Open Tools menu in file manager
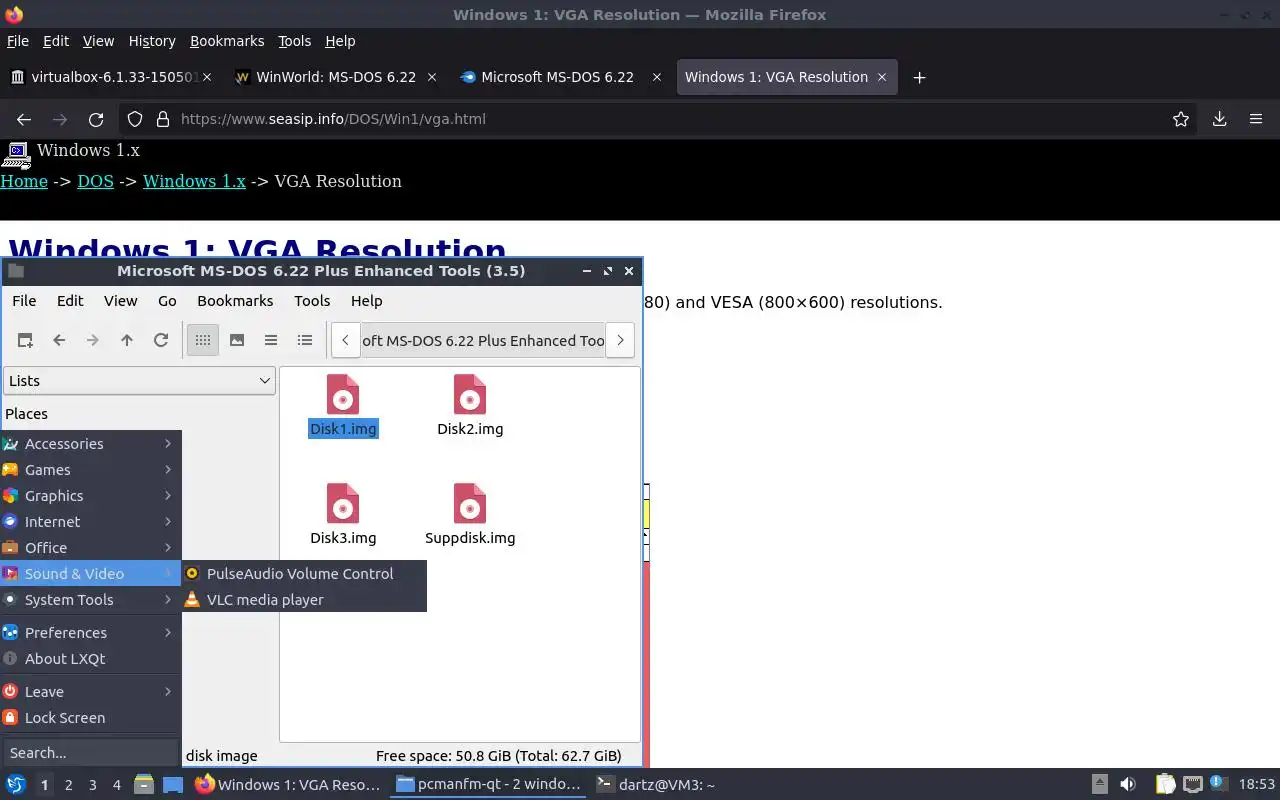Screen dimensions: 1280x800 [x=312, y=301]
